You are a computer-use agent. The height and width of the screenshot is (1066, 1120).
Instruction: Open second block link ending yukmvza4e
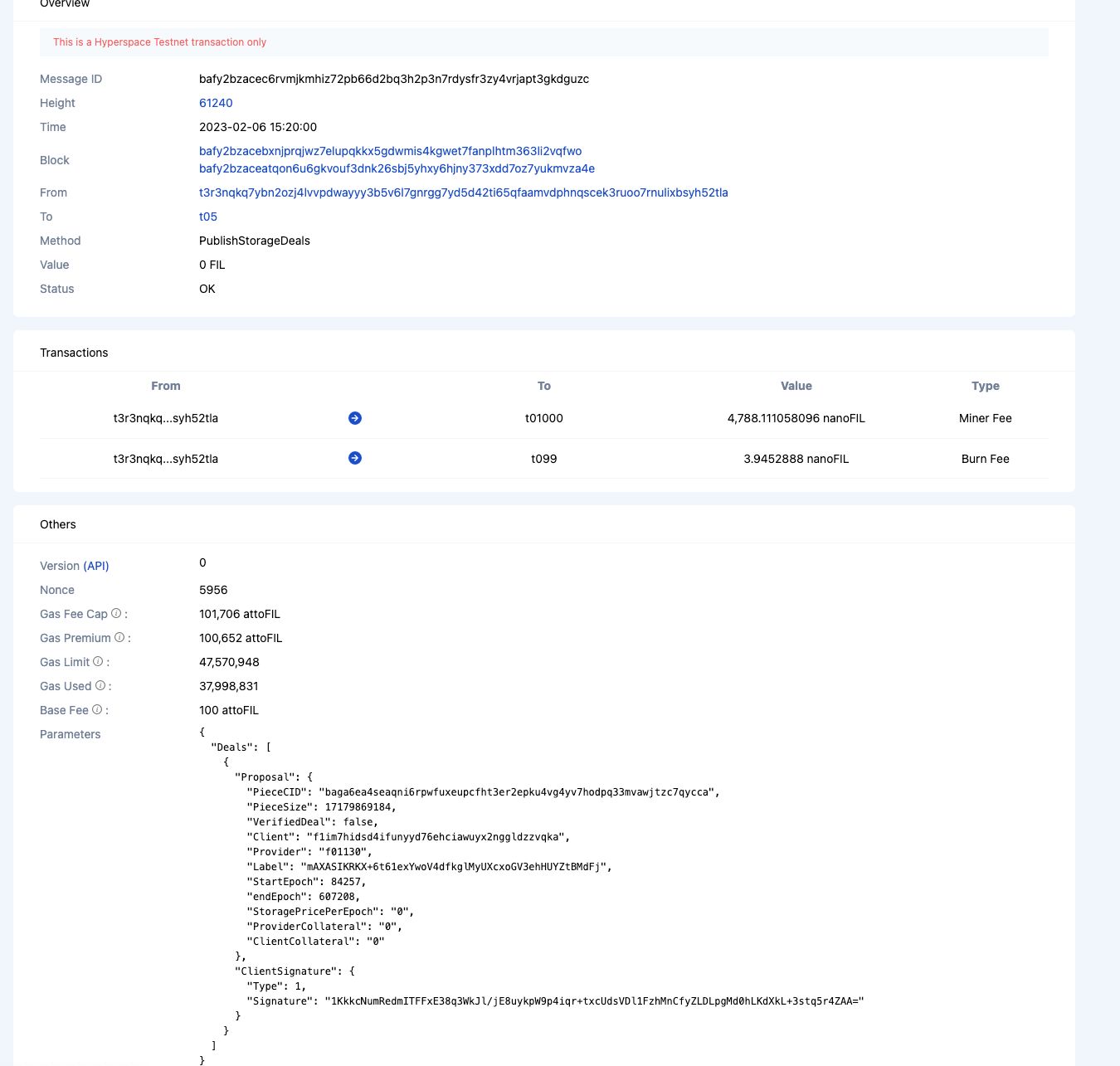point(397,168)
